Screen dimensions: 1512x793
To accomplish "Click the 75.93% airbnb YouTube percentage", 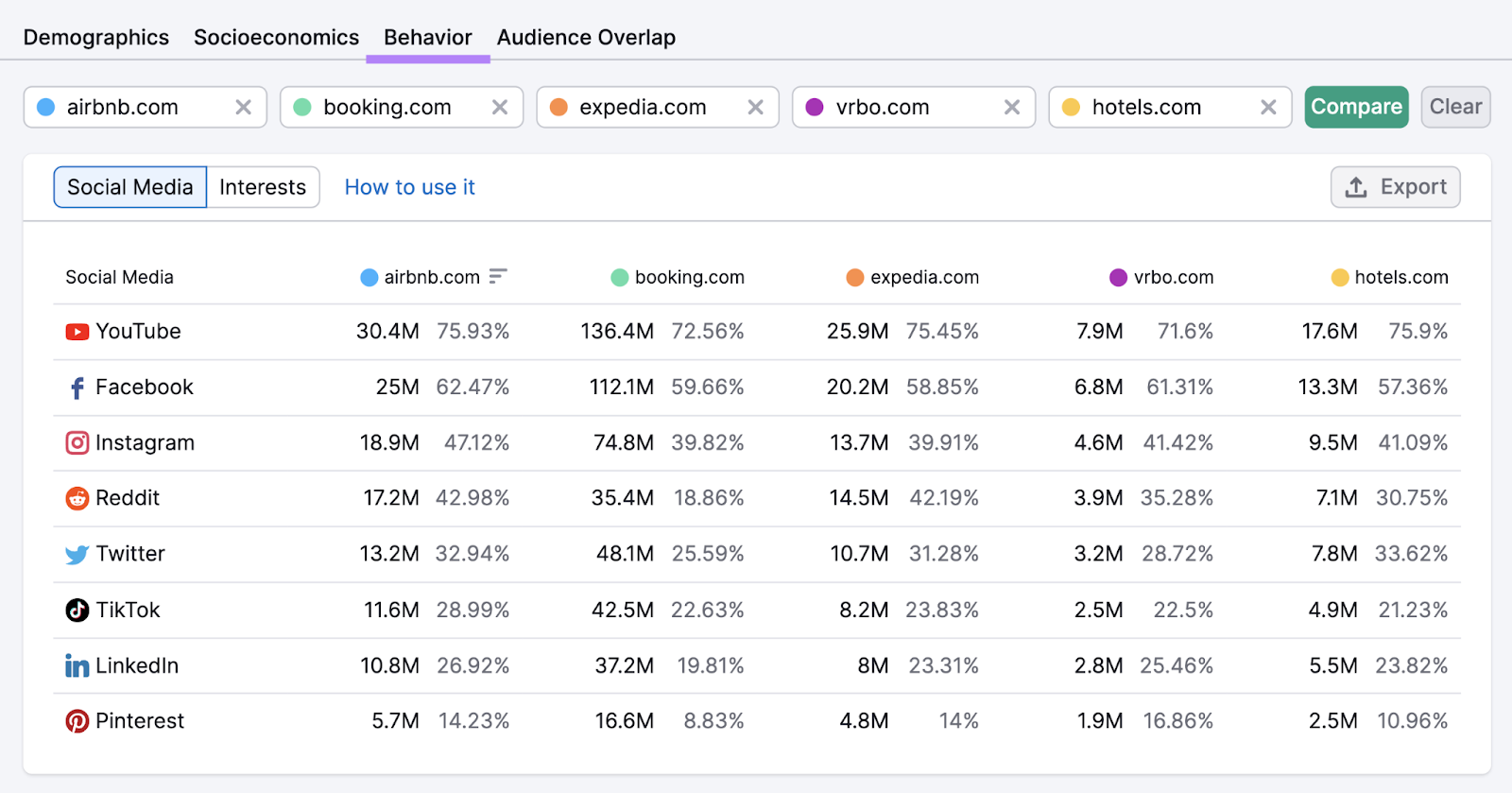I will (473, 332).
